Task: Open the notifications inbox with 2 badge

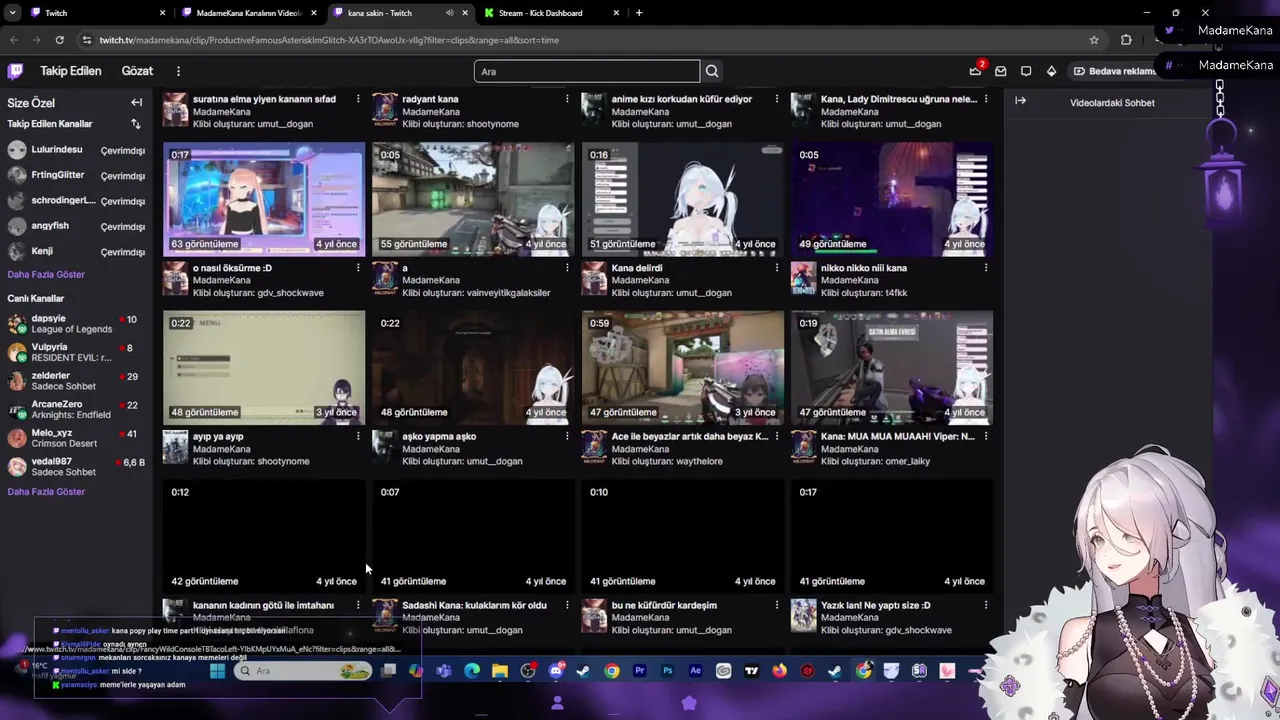Action: click(975, 71)
